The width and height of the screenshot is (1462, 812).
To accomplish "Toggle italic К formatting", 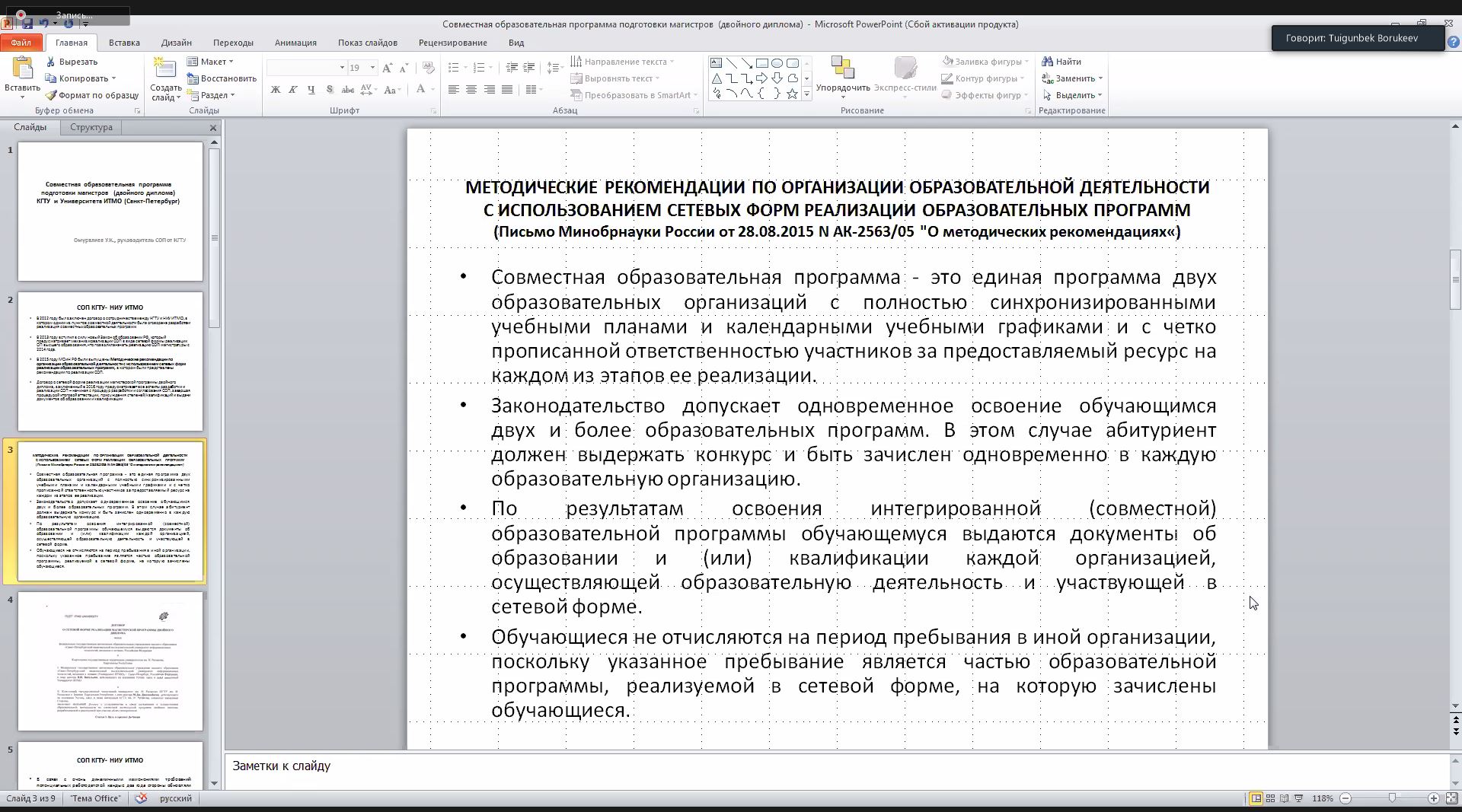I will [x=293, y=90].
